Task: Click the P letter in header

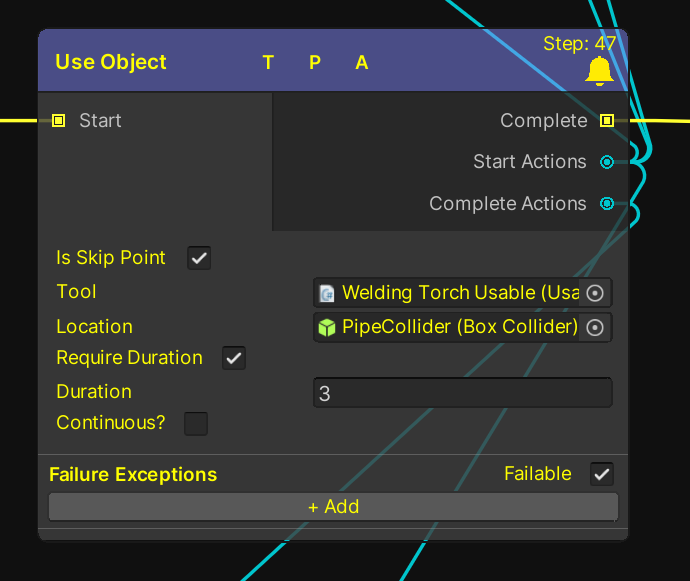Action: (315, 63)
